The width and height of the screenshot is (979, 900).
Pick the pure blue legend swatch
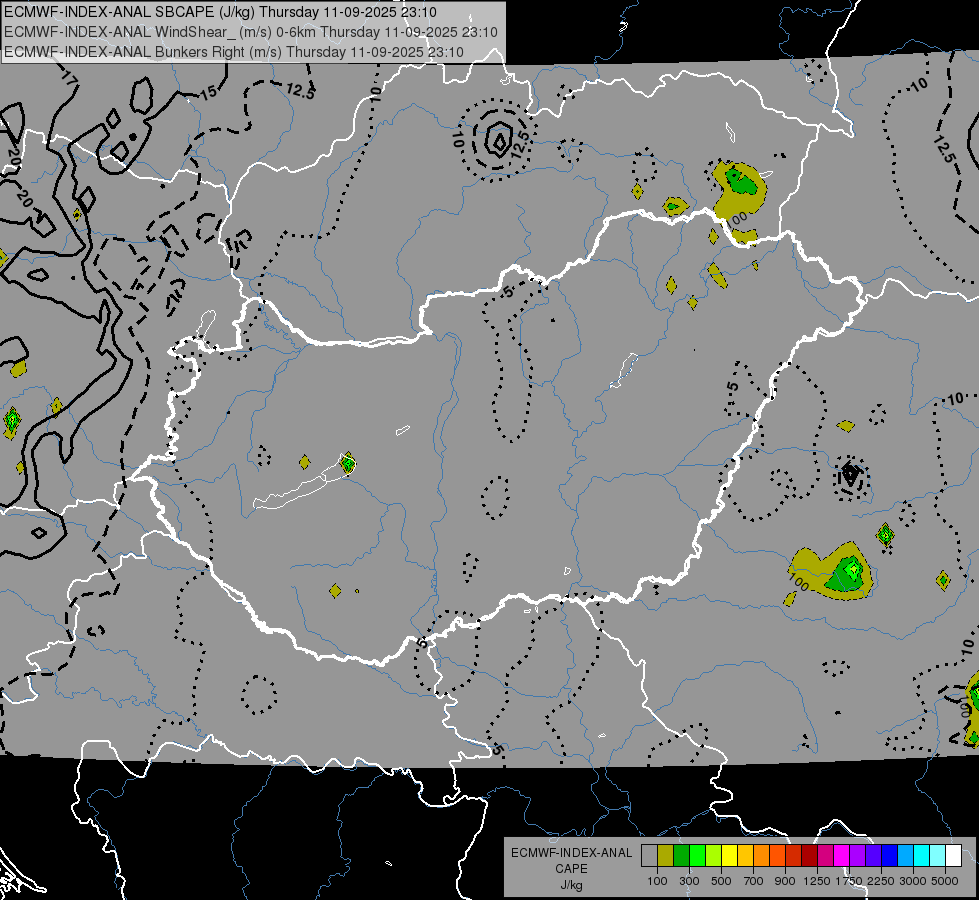point(890,855)
